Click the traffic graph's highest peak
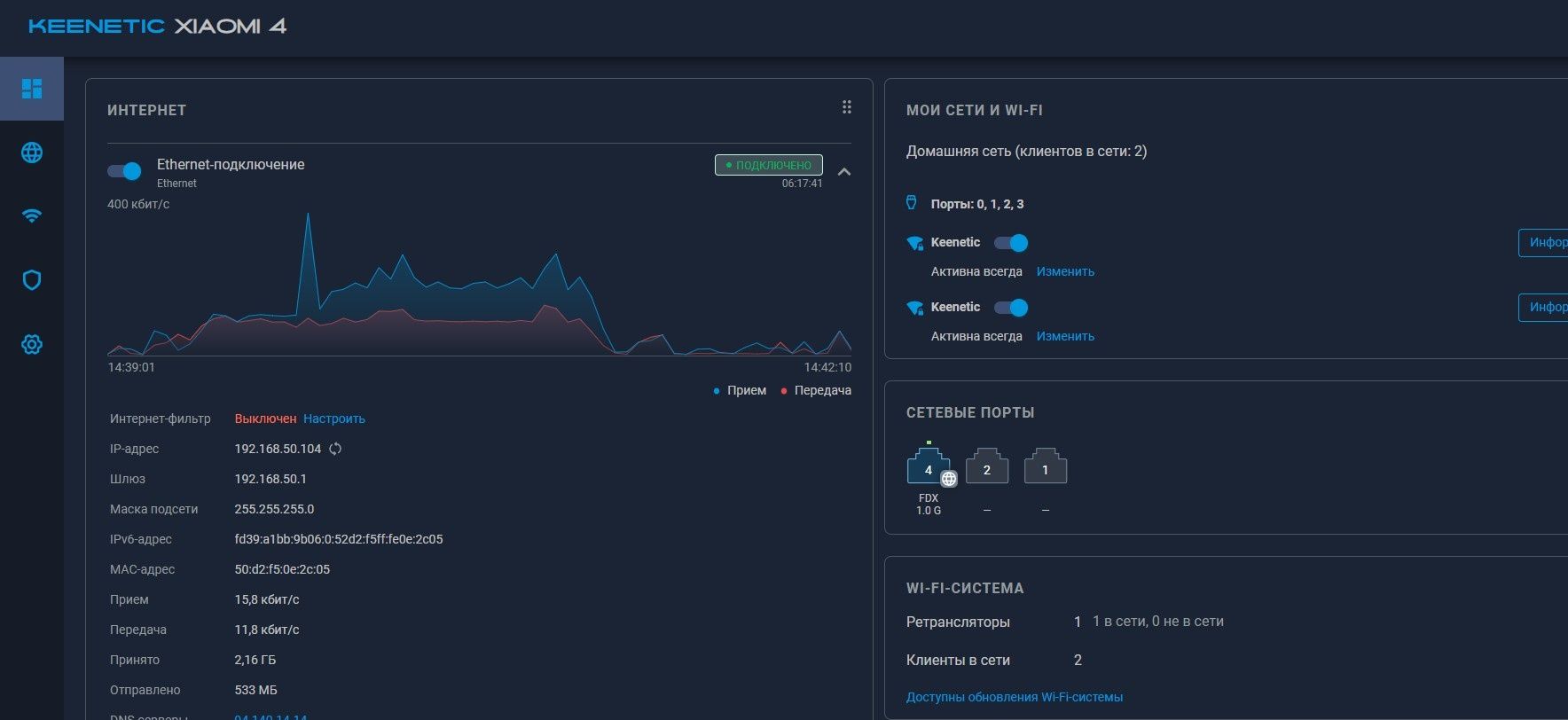Image resolution: width=1568 pixels, height=720 pixels. point(308,215)
